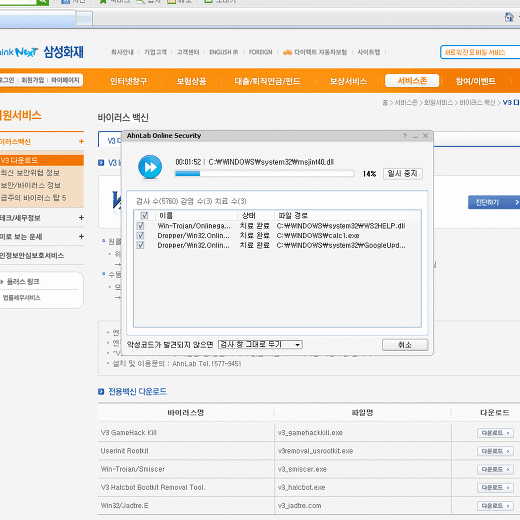Screen dimensions: 520x520
Task: Open the 검사 창 그대로 두기 dropdown
Action: point(260,345)
